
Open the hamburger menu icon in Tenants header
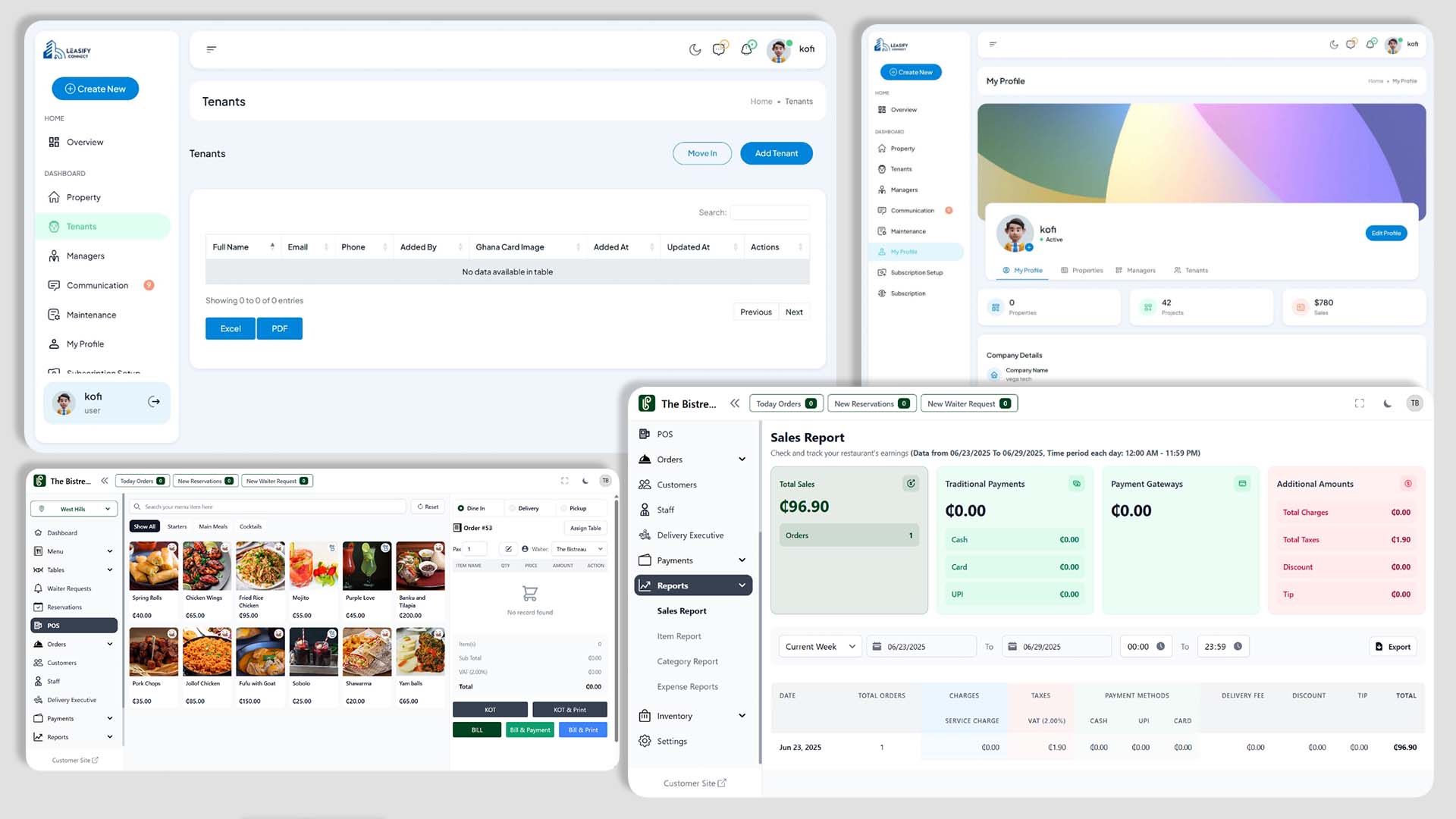pyautogui.click(x=212, y=49)
